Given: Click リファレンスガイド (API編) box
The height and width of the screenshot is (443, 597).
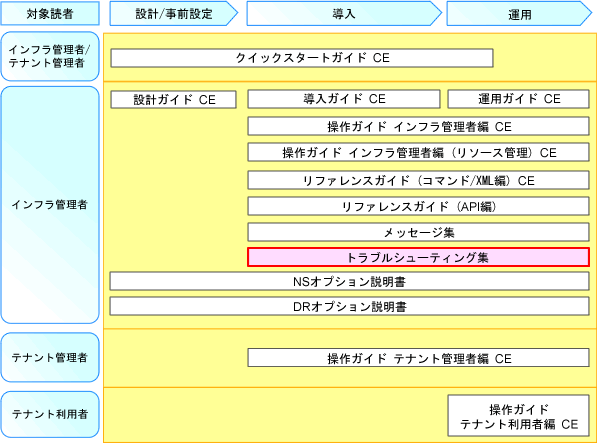Looking at the screenshot, I should pyautogui.click(x=418, y=207).
